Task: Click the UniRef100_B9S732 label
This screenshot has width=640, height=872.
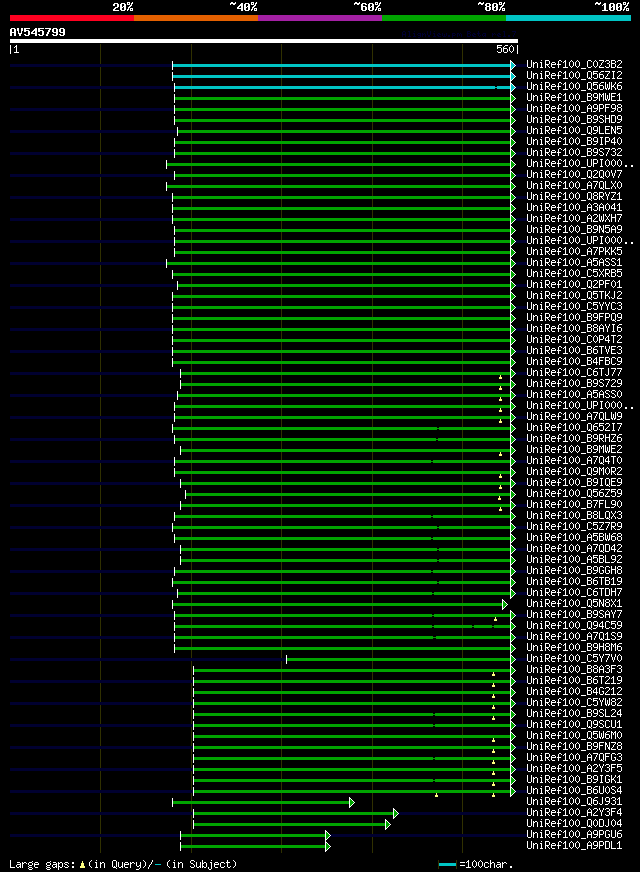Action: (x=574, y=153)
